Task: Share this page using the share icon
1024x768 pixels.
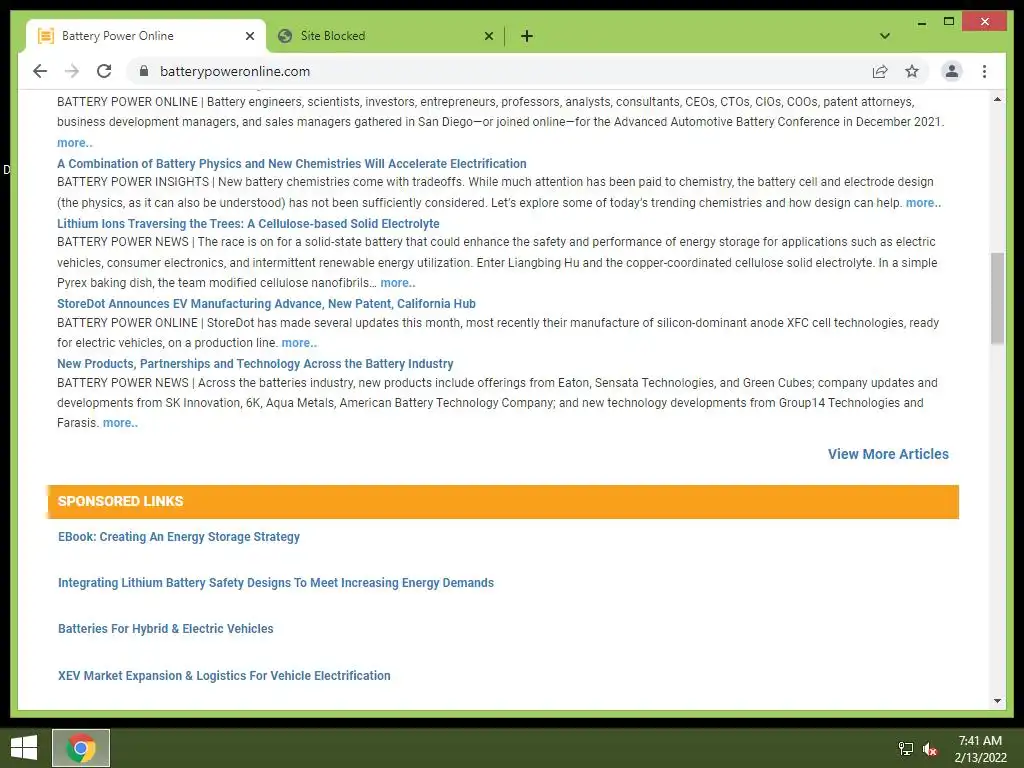Action: tap(880, 71)
